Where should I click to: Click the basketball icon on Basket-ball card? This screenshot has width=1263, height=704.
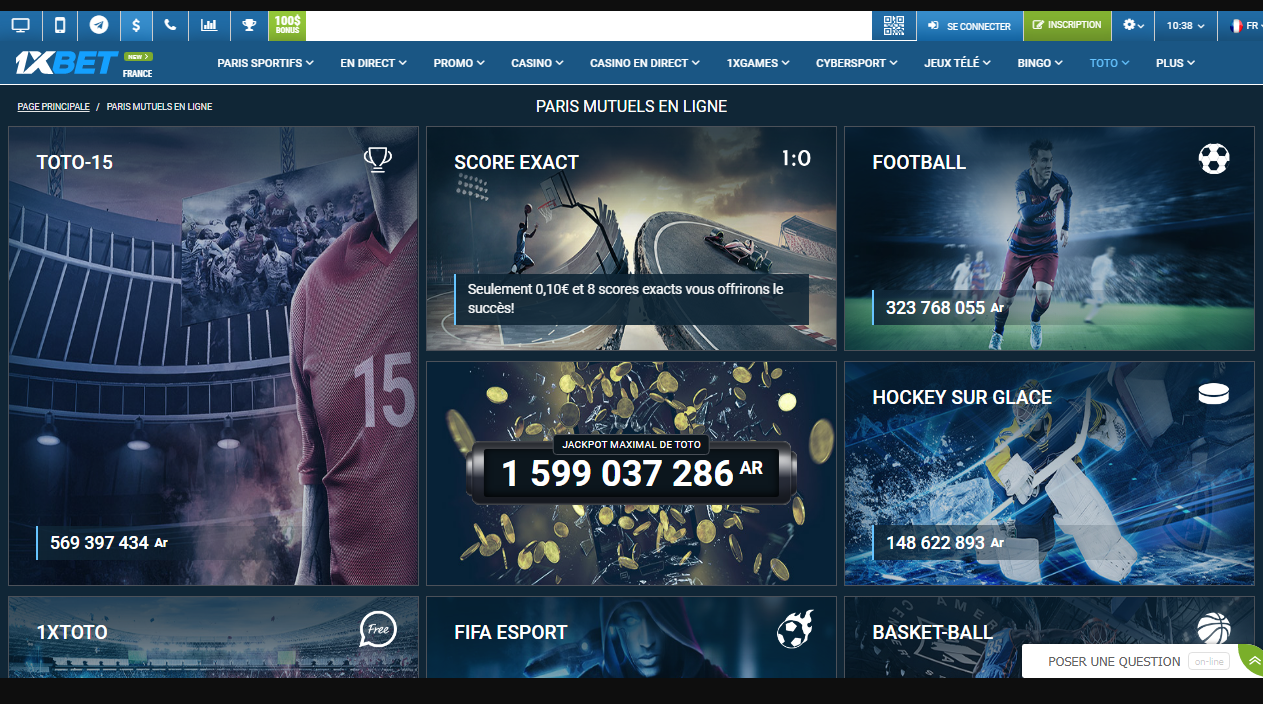[x=1213, y=628]
